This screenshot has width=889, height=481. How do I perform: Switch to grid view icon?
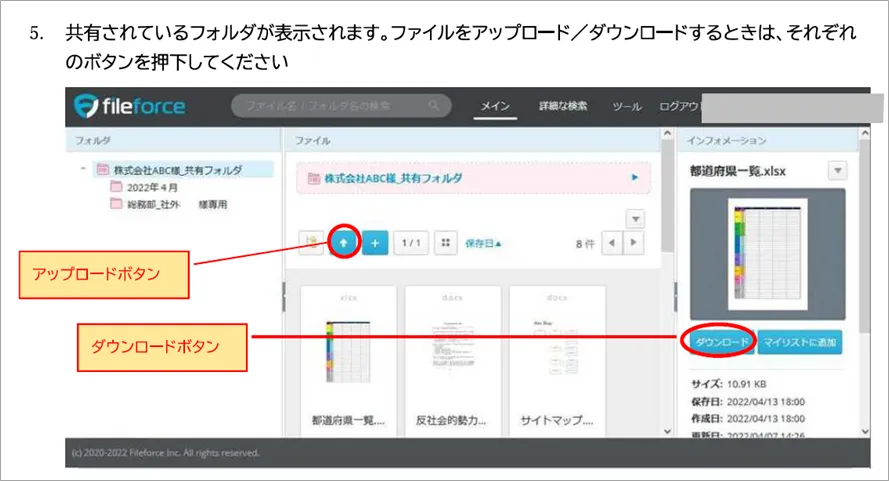tap(446, 243)
